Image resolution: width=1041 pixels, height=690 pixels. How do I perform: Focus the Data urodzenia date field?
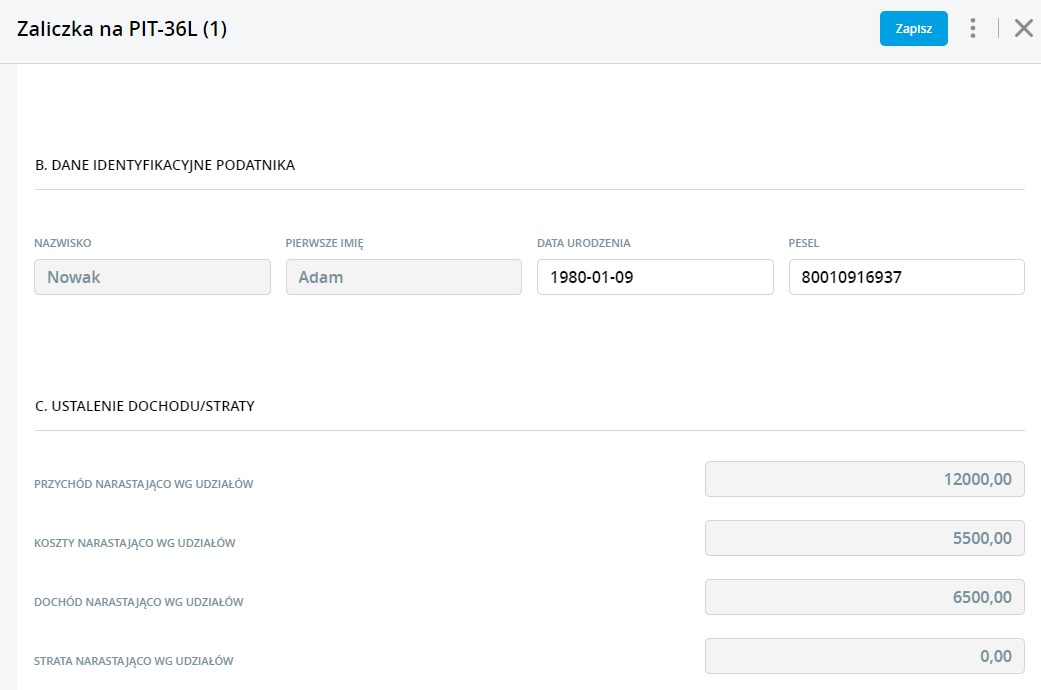pyautogui.click(x=654, y=277)
